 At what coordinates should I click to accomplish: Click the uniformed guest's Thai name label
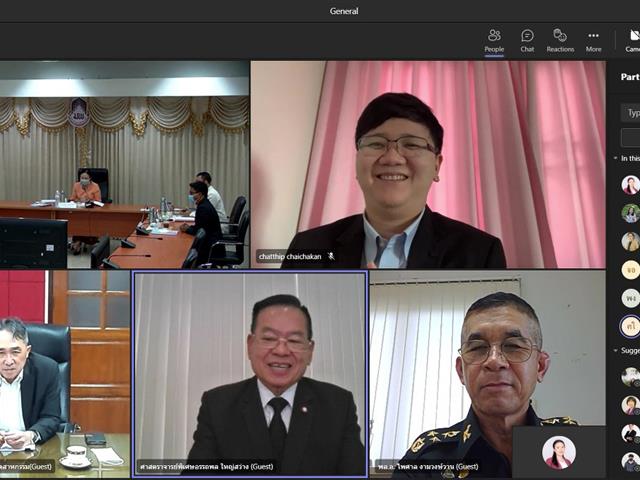point(428,466)
